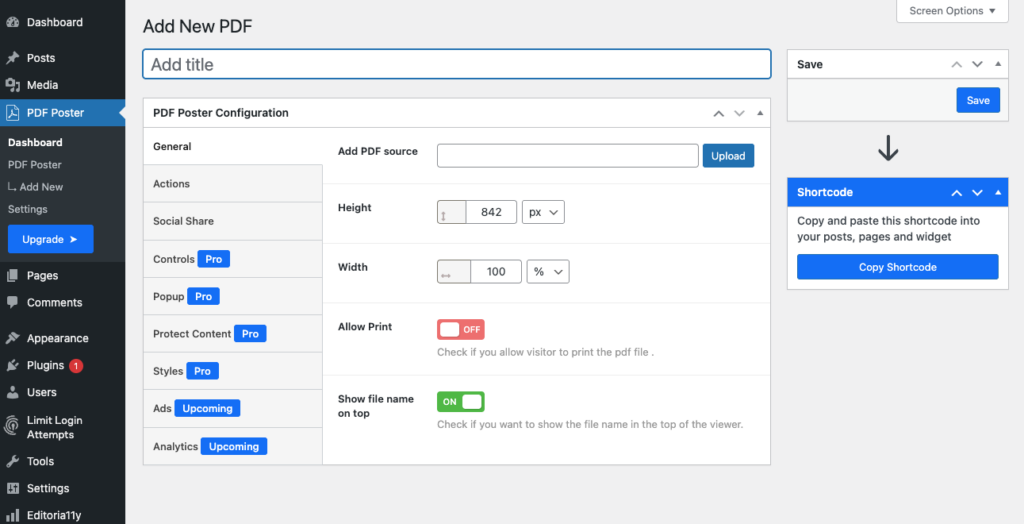Click the Settings sliders icon in sidebar
This screenshot has height=524, width=1024.
coord(12,488)
